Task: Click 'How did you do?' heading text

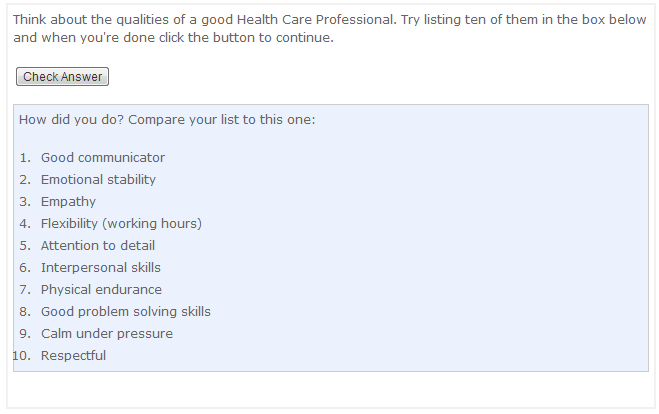Action: (x=71, y=120)
